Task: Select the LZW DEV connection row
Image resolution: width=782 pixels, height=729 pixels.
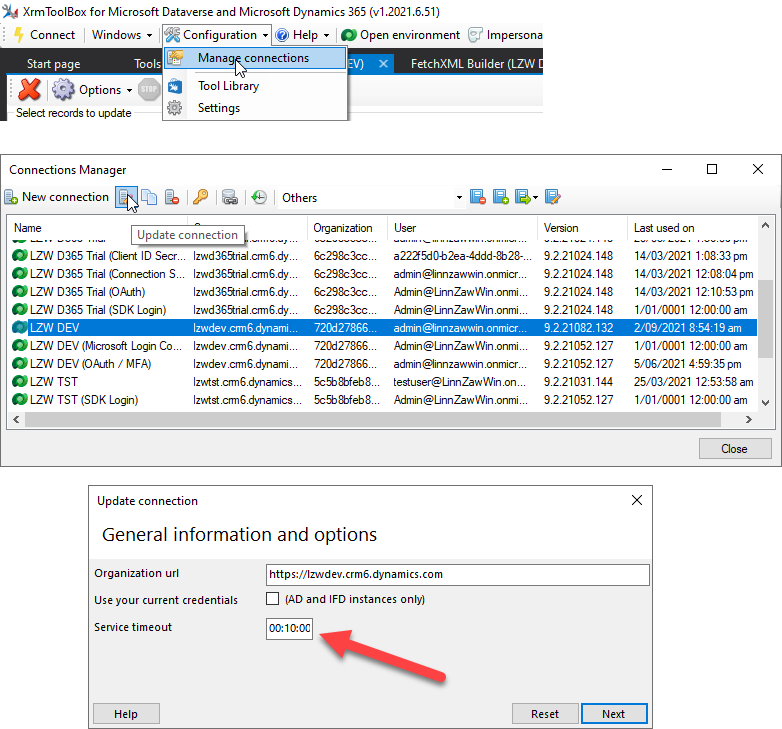Action: coord(383,328)
